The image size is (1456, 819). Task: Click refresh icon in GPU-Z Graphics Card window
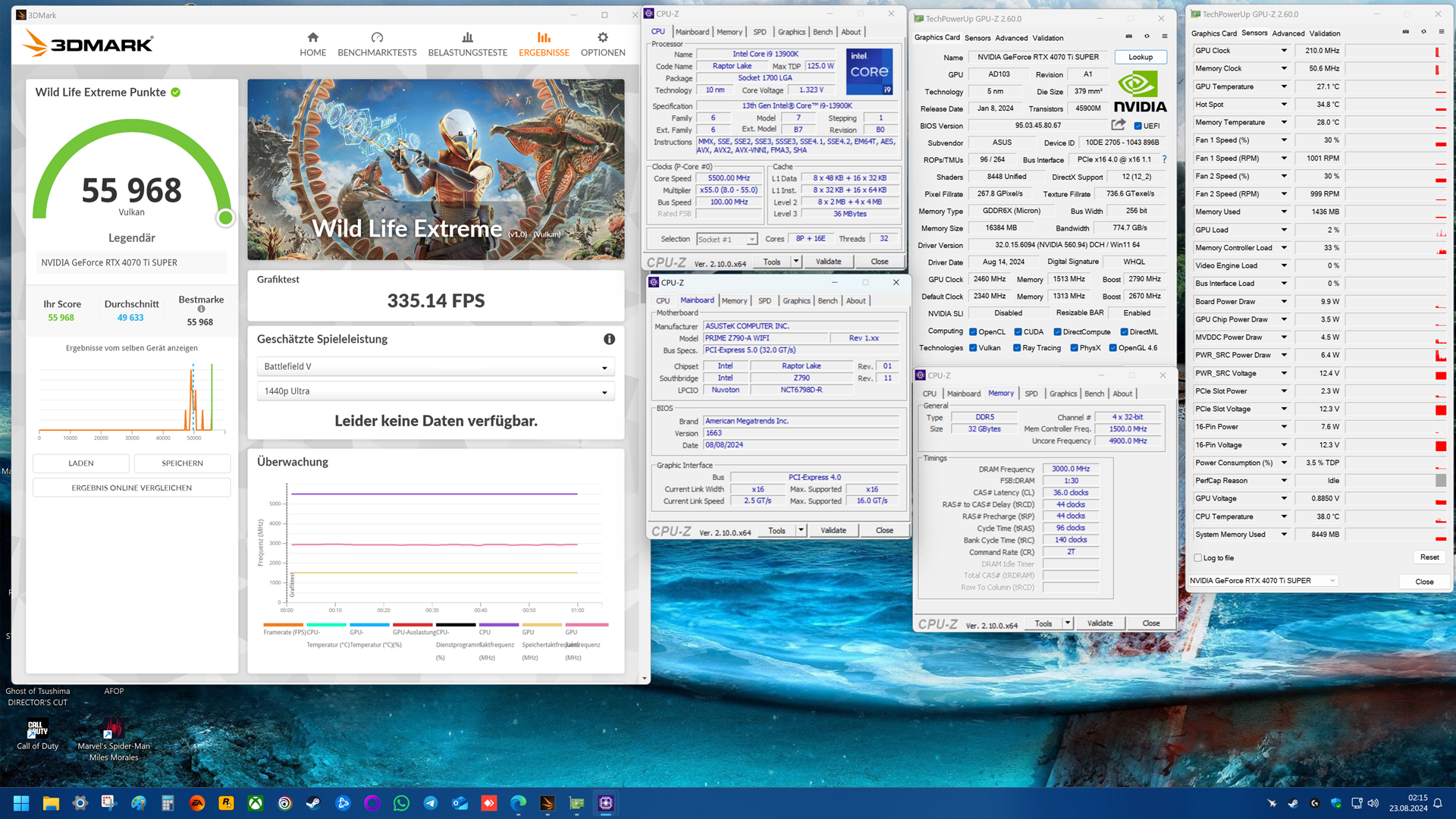point(1147,36)
